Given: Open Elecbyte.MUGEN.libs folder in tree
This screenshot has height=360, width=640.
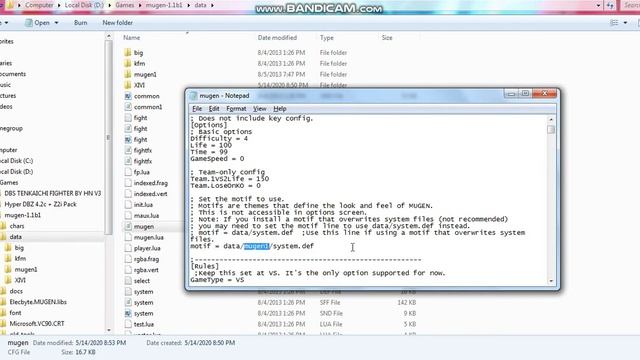Looking at the screenshot, I should 38,302.
